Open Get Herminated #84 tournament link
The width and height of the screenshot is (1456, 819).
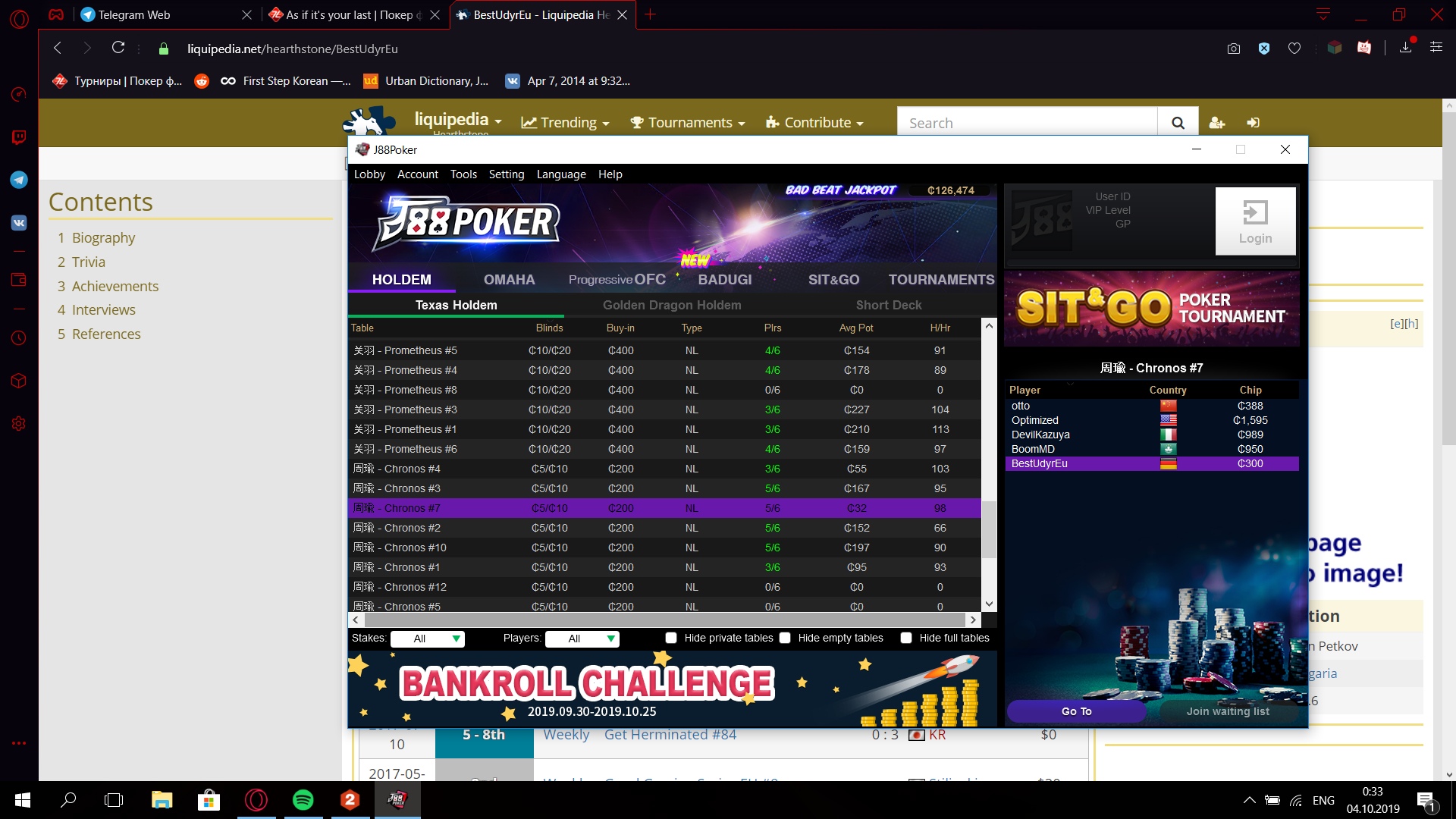(x=670, y=734)
